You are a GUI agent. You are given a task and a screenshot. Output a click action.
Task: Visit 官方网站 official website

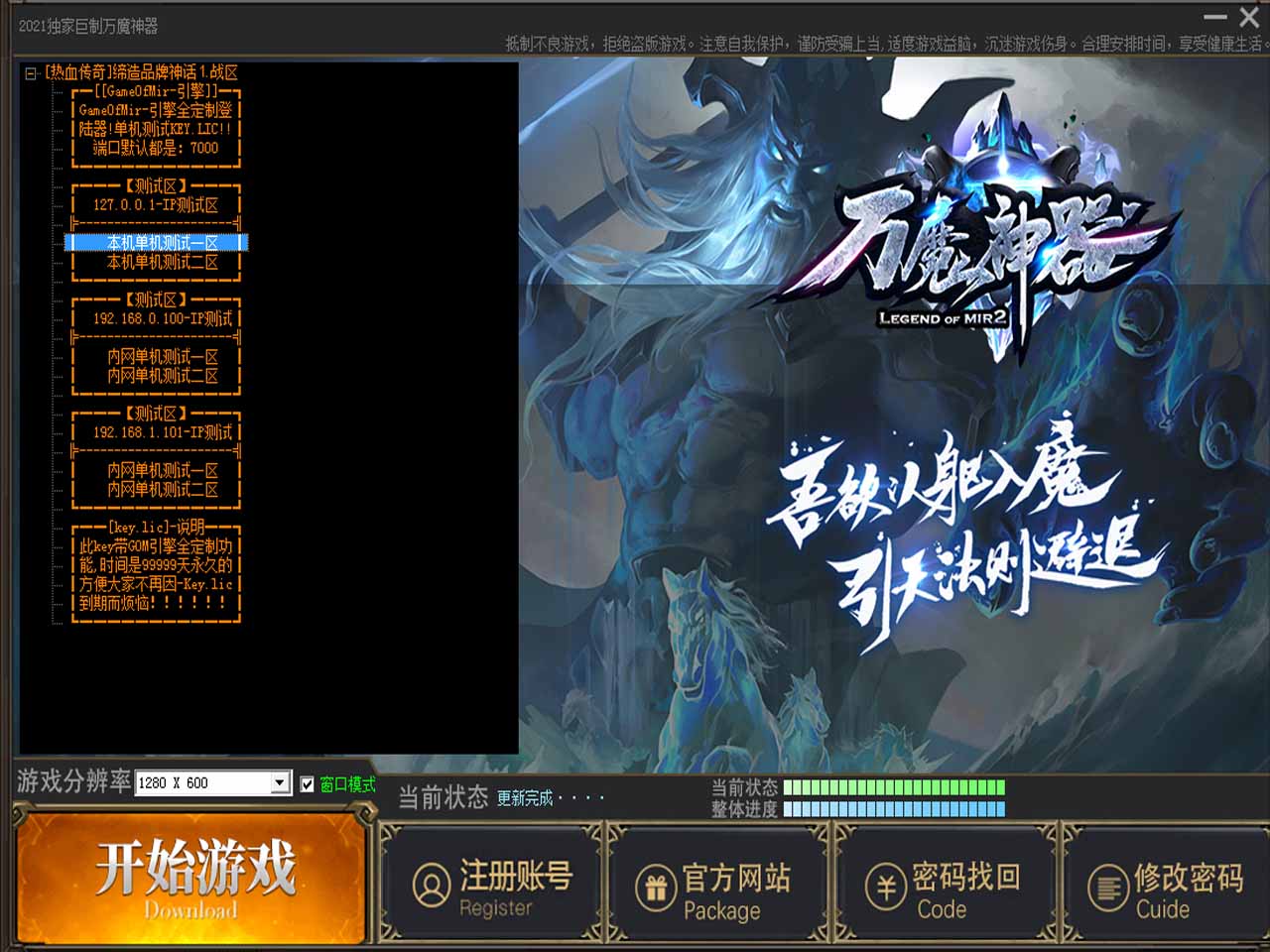coord(719,884)
